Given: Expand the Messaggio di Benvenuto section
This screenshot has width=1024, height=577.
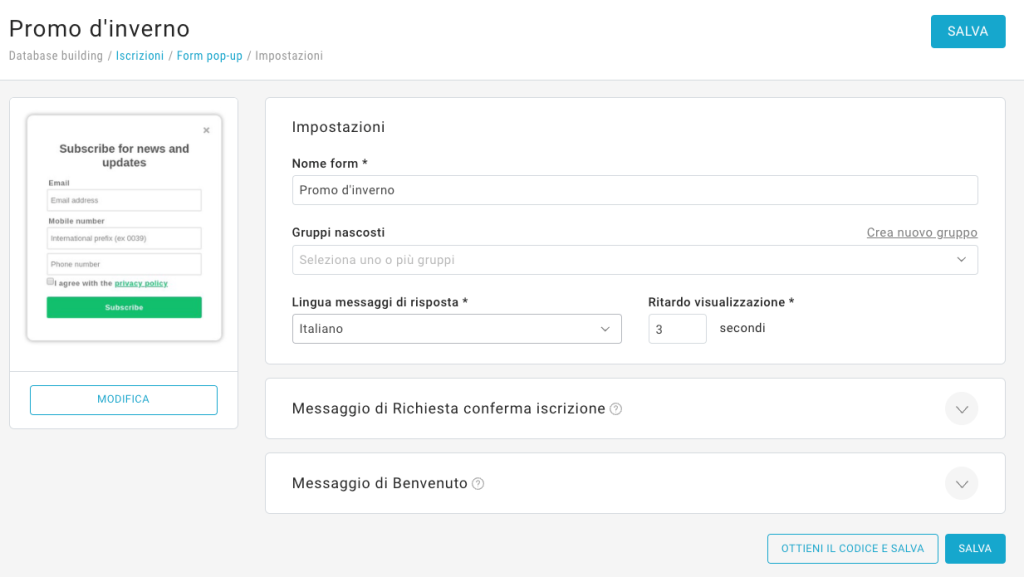Looking at the screenshot, I should tap(960, 484).
